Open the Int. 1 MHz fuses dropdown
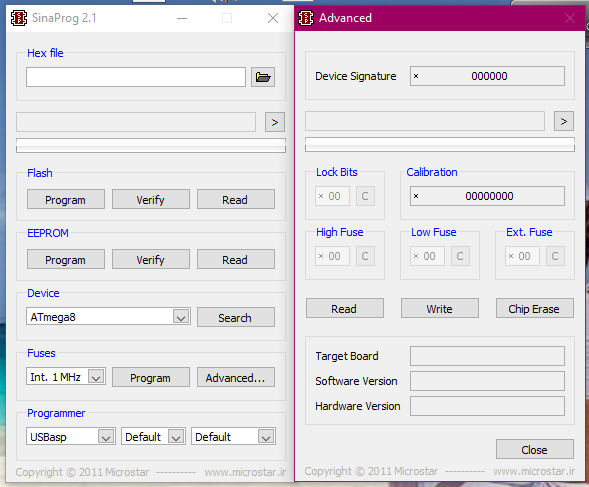This screenshot has height=487, width=589. click(96, 377)
